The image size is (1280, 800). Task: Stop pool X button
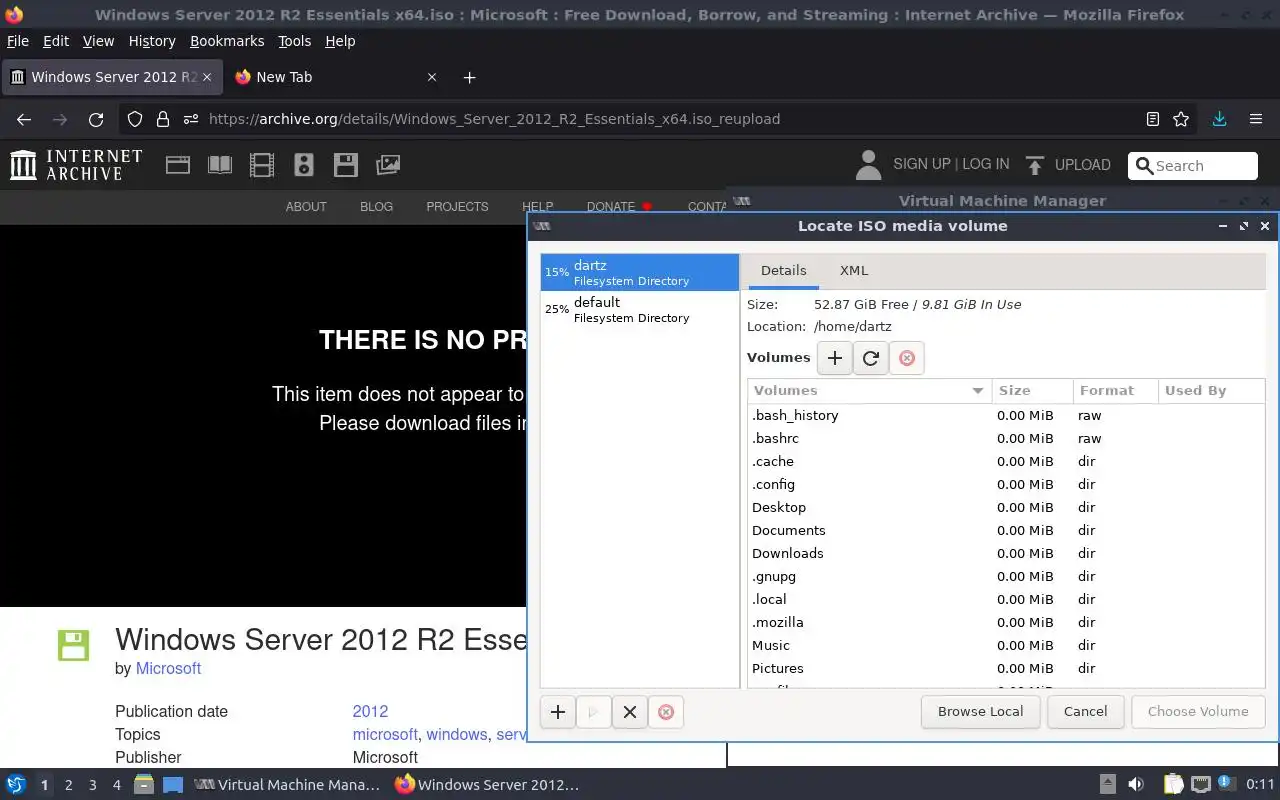pos(630,712)
